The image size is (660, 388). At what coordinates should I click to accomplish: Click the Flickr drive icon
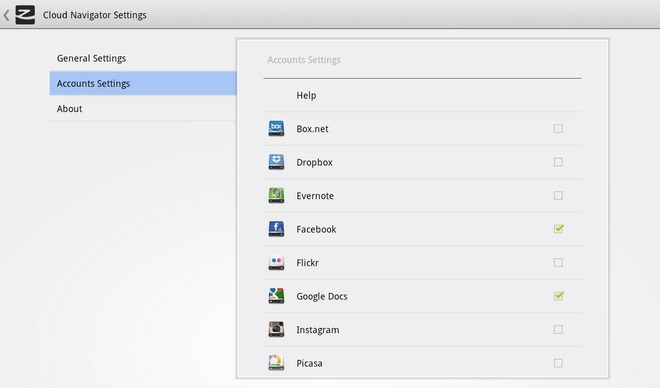pos(276,262)
